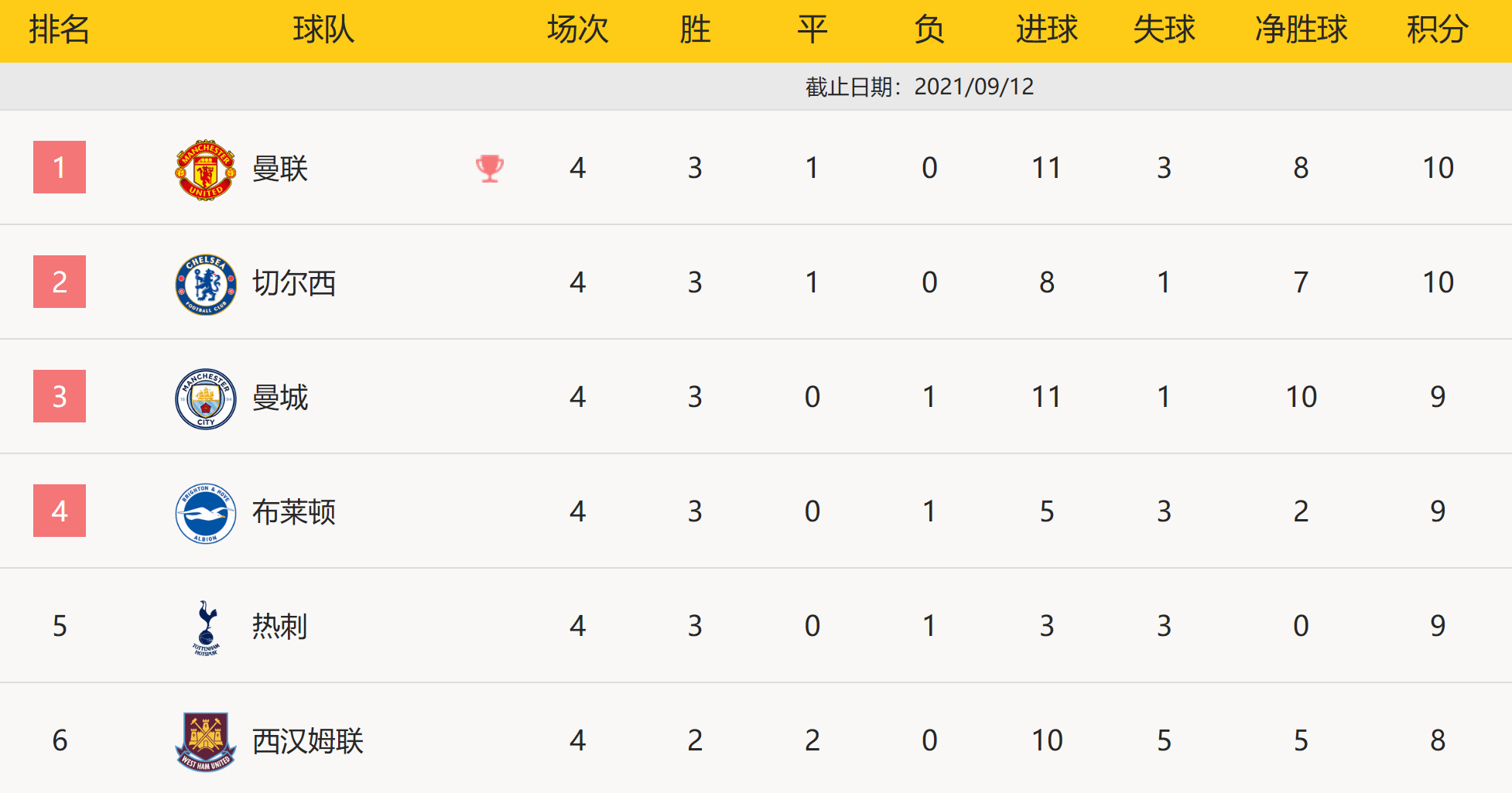Viewport: 1512px width, 793px height.
Task: Click the Brighton club crest
Action: pos(205,514)
